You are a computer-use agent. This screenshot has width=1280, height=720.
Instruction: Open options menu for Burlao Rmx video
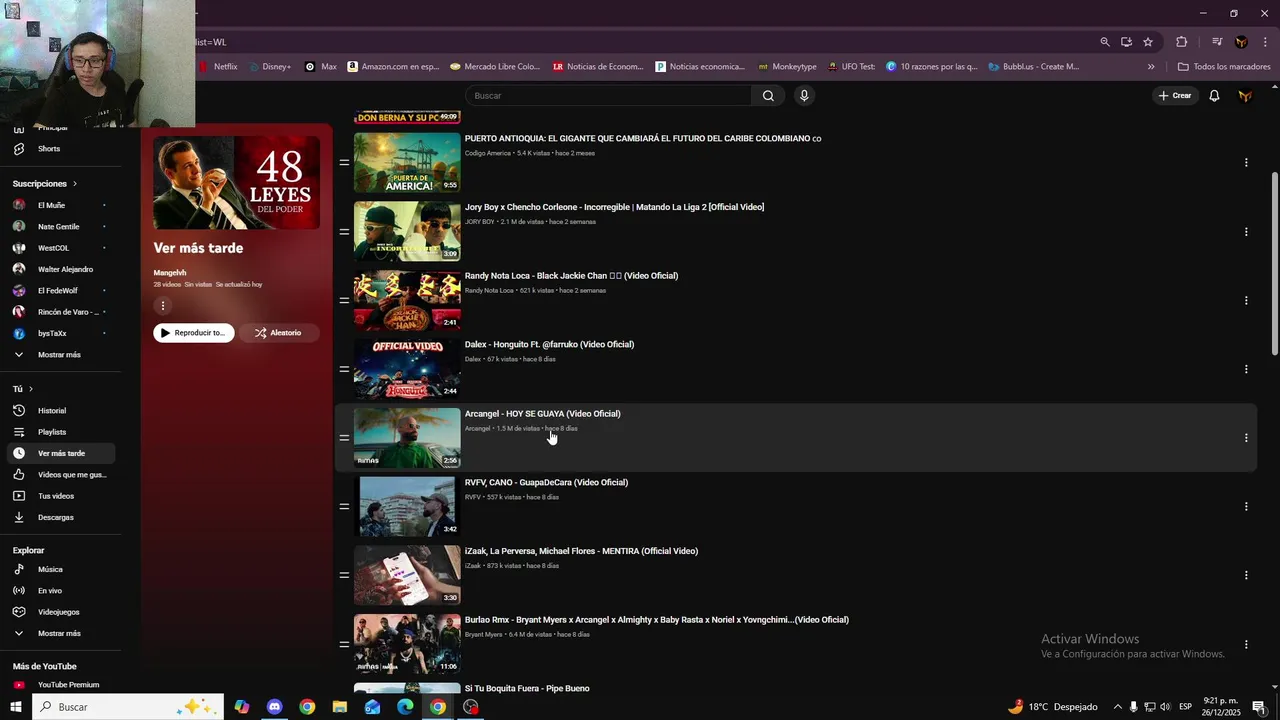click(x=1246, y=644)
